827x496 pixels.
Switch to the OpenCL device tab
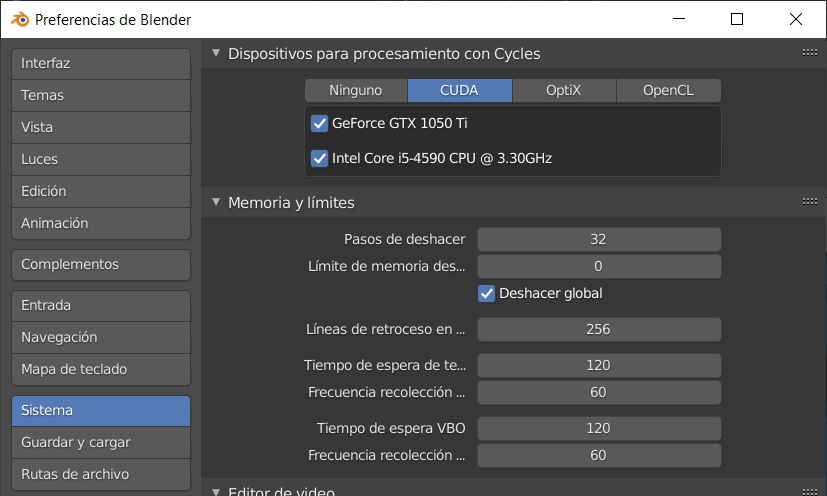click(668, 90)
